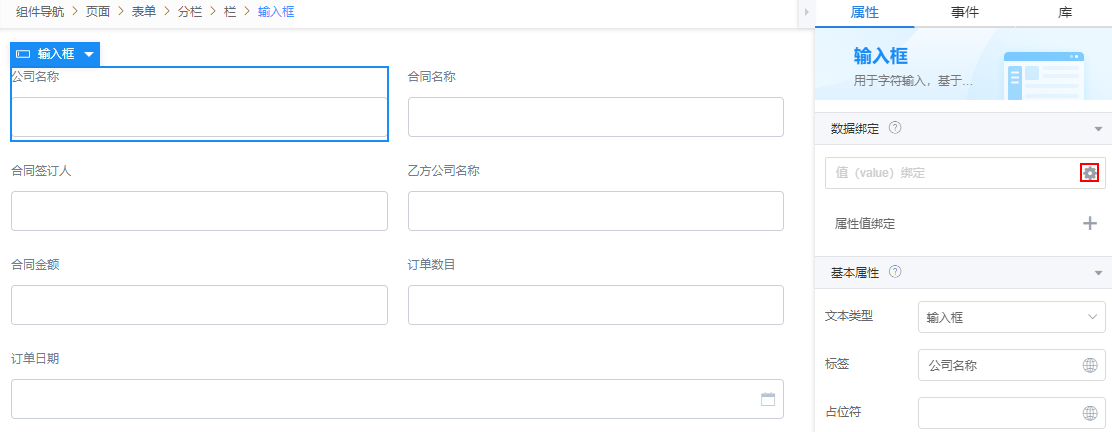This screenshot has width=1112, height=432.
Task: Open value binding gear settings icon
Action: tap(1089, 173)
